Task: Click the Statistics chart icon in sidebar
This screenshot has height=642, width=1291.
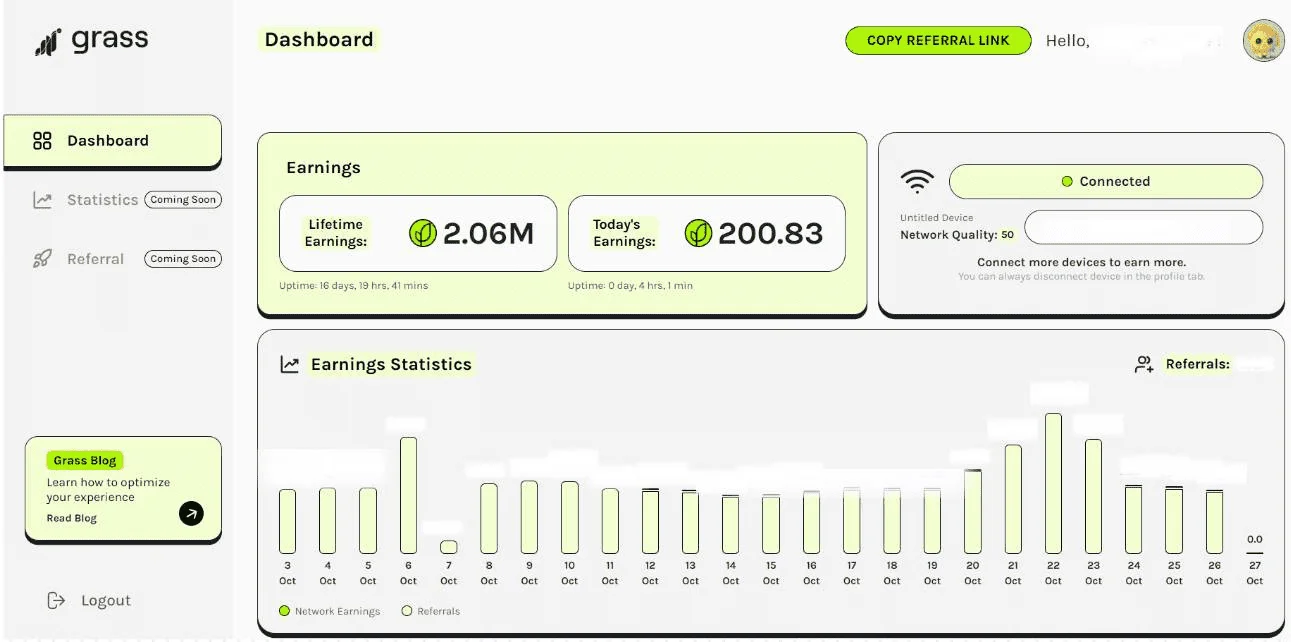Action: (42, 200)
